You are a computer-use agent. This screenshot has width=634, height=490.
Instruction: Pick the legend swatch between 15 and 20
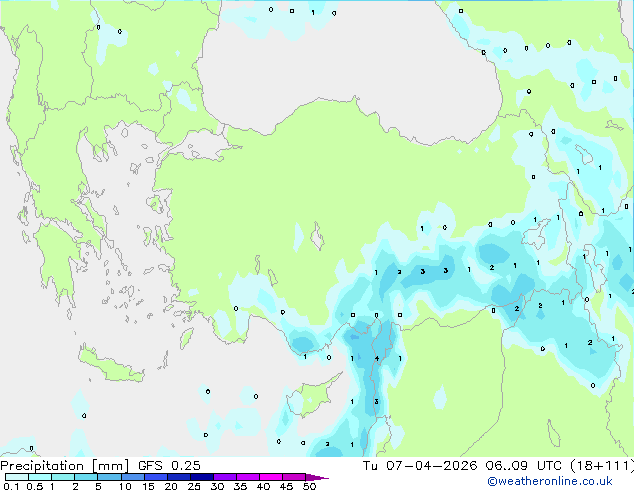[156, 477]
